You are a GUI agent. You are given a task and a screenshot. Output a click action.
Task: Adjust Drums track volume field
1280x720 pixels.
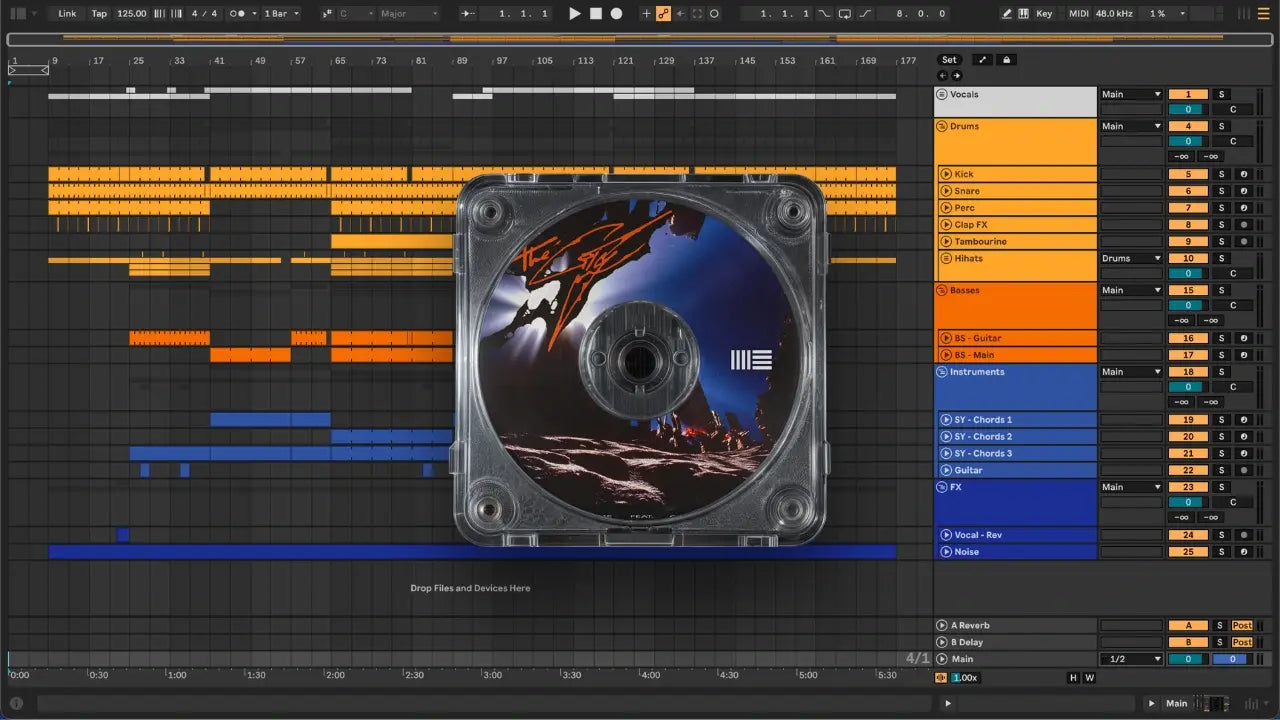(x=1188, y=141)
